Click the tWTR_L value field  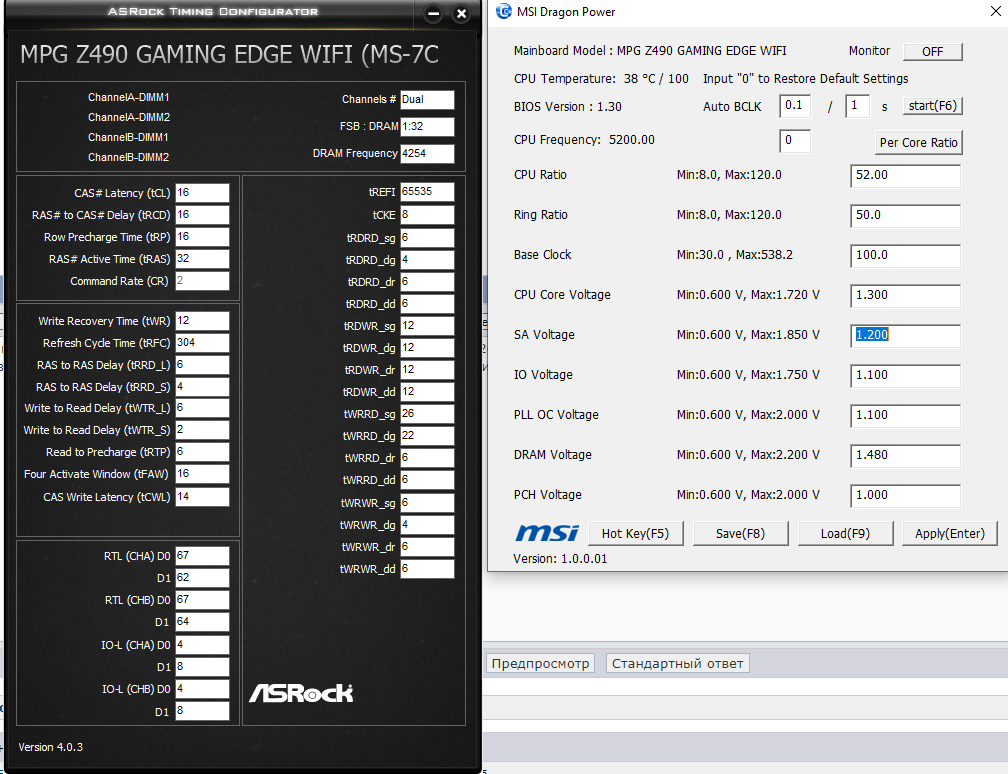(202, 408)
